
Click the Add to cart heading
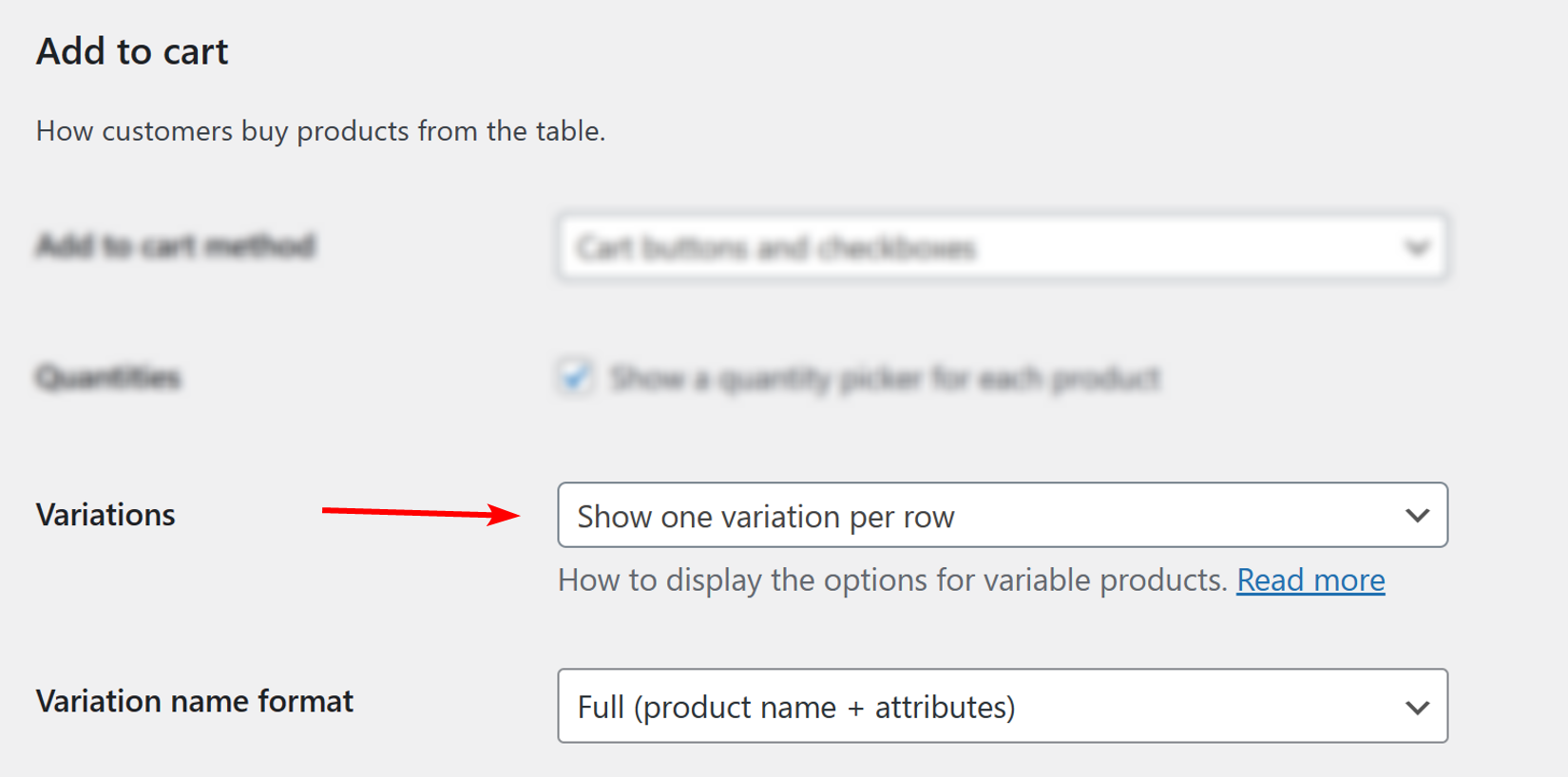click(x=131, y=51)
